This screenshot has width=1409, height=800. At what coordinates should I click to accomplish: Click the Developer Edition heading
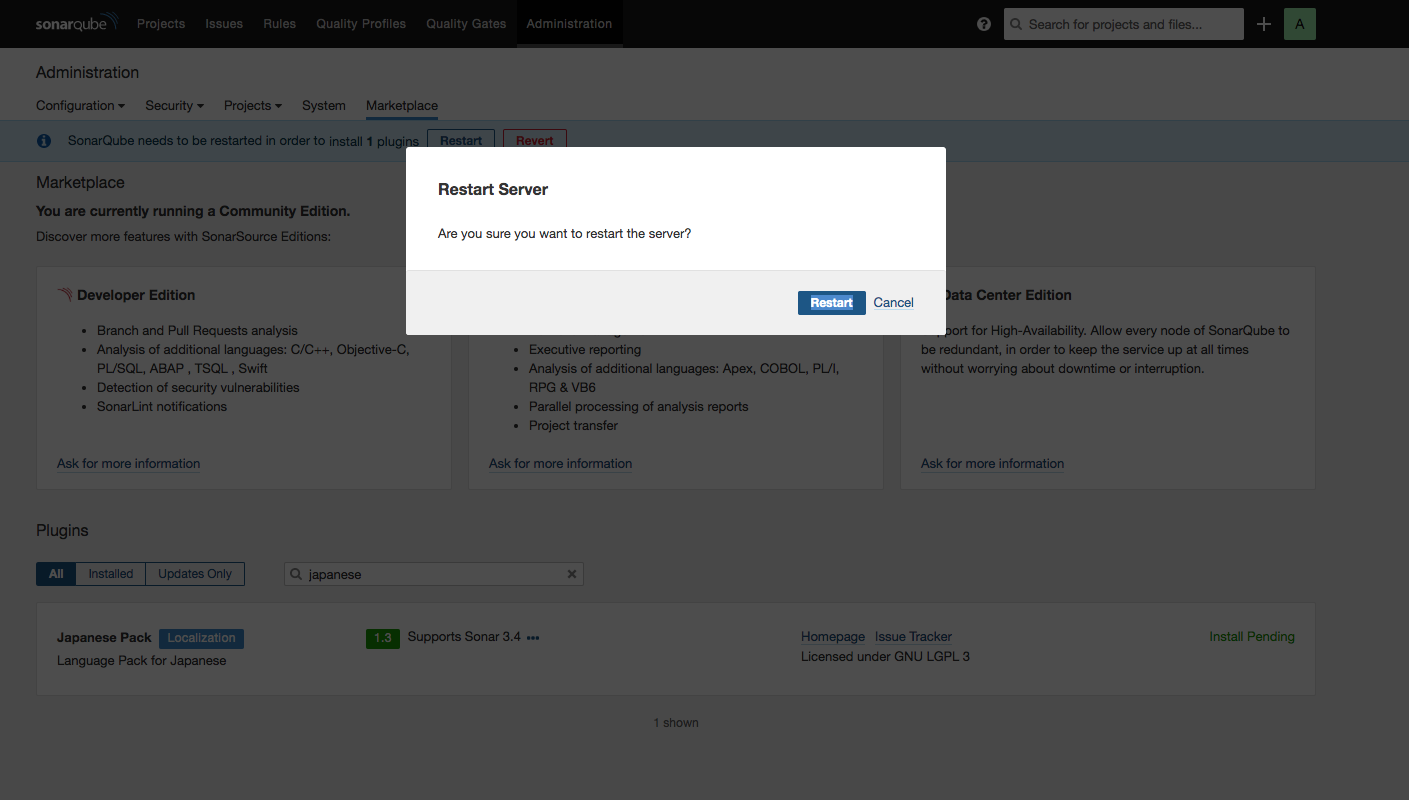point(136,296)
